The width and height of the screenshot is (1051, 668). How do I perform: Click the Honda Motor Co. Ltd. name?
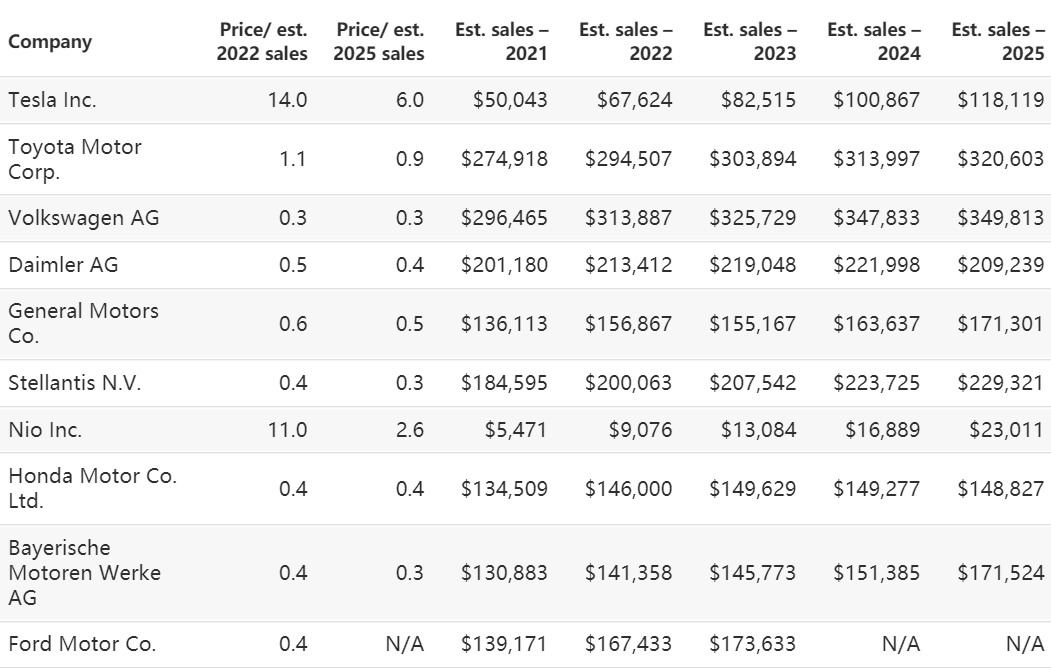92,488
